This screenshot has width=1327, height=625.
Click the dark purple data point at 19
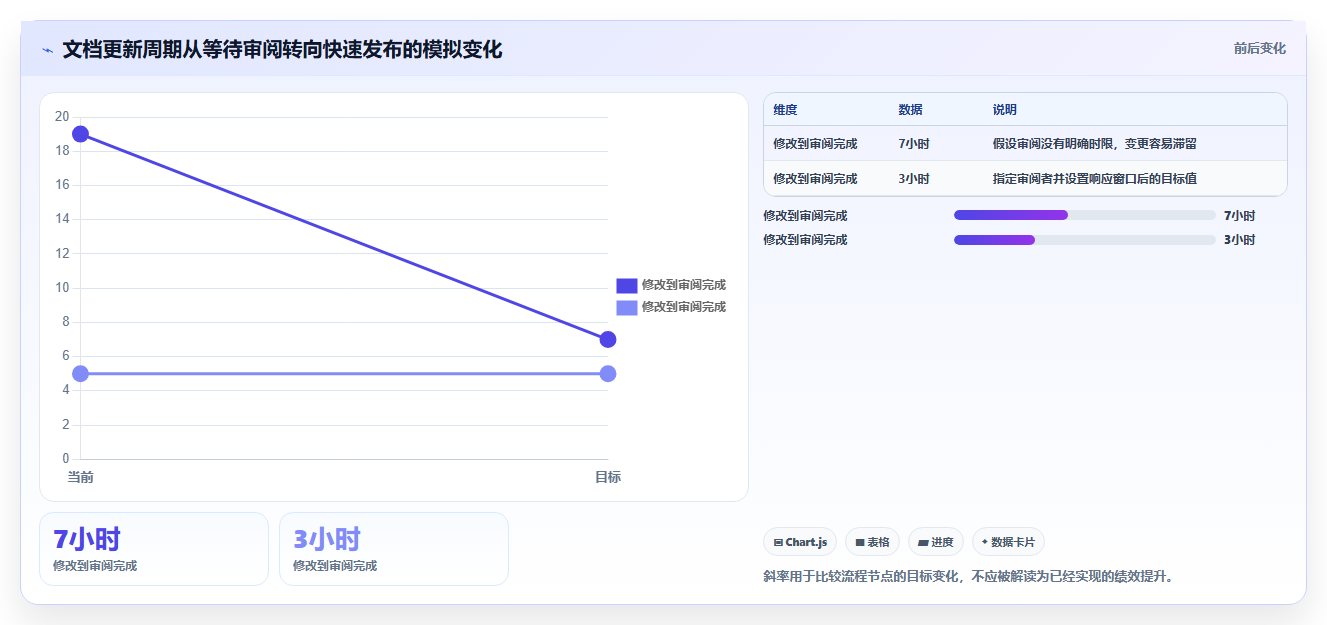click(x=80, y=134)
